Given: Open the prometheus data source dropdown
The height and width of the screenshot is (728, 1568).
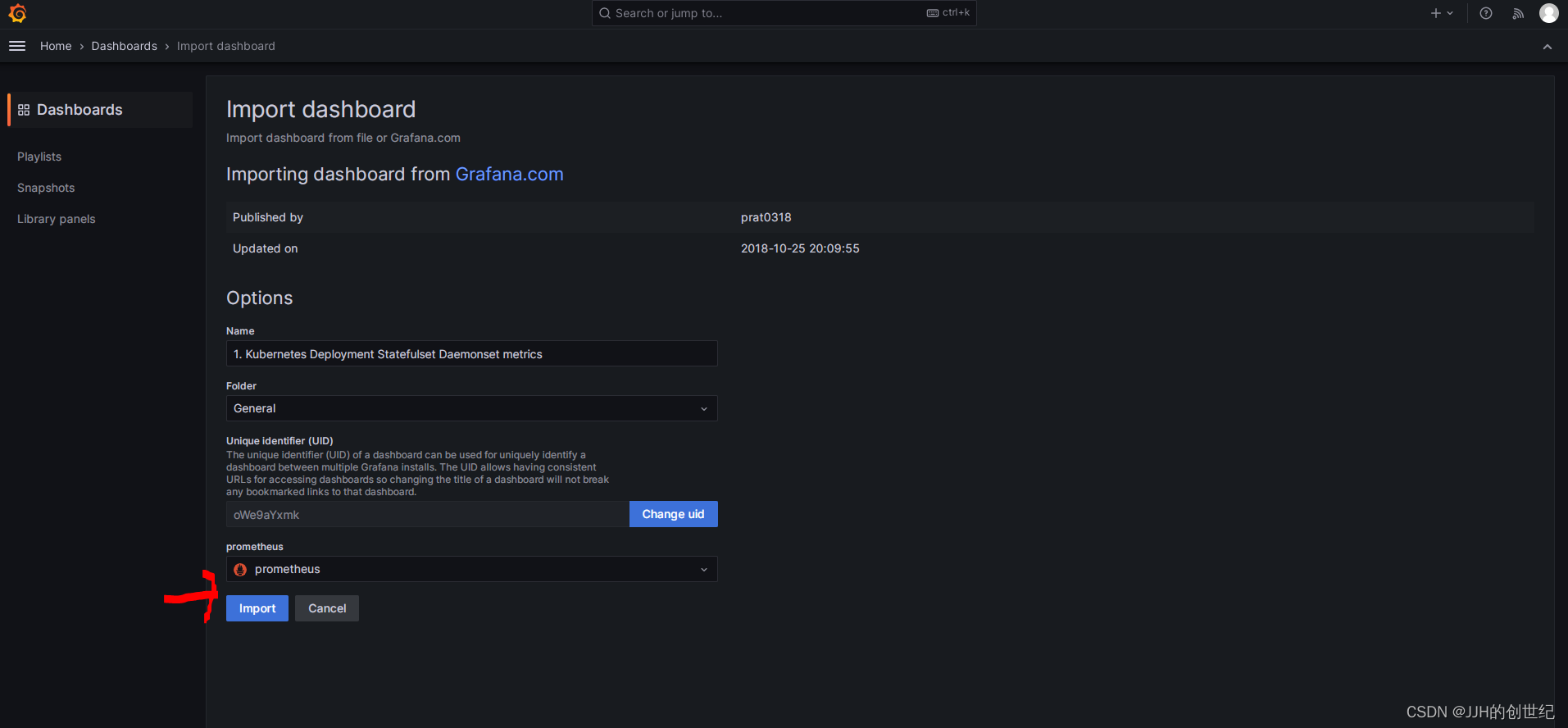Looking at the screenshot, I should click(x=472, y=569).
